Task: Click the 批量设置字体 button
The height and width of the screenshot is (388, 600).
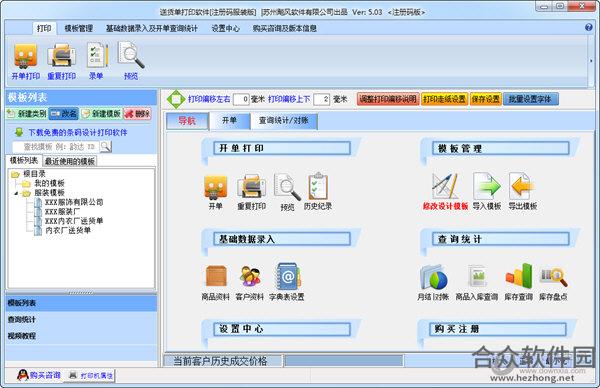Action: (530, 99)
